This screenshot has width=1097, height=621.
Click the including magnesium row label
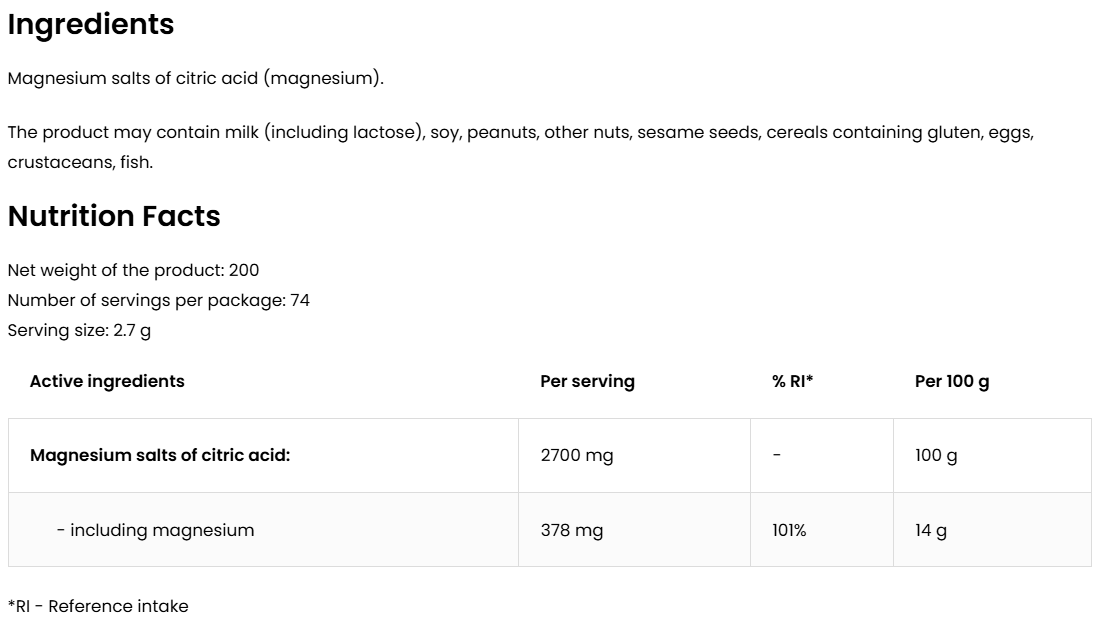(155, 530)
